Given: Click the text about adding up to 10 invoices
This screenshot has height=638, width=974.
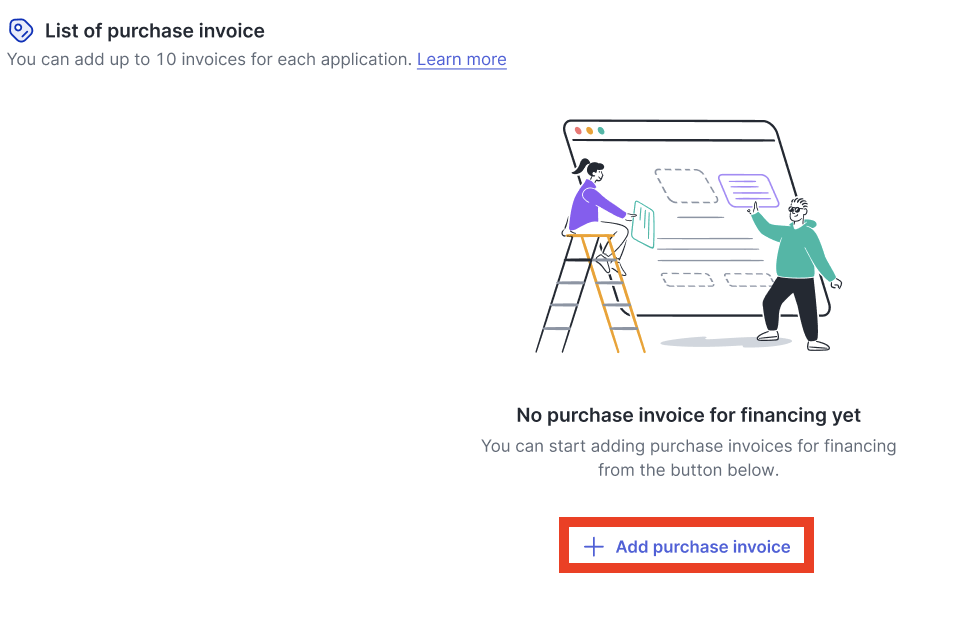Looking at the screenshot, I should (209, 60).
